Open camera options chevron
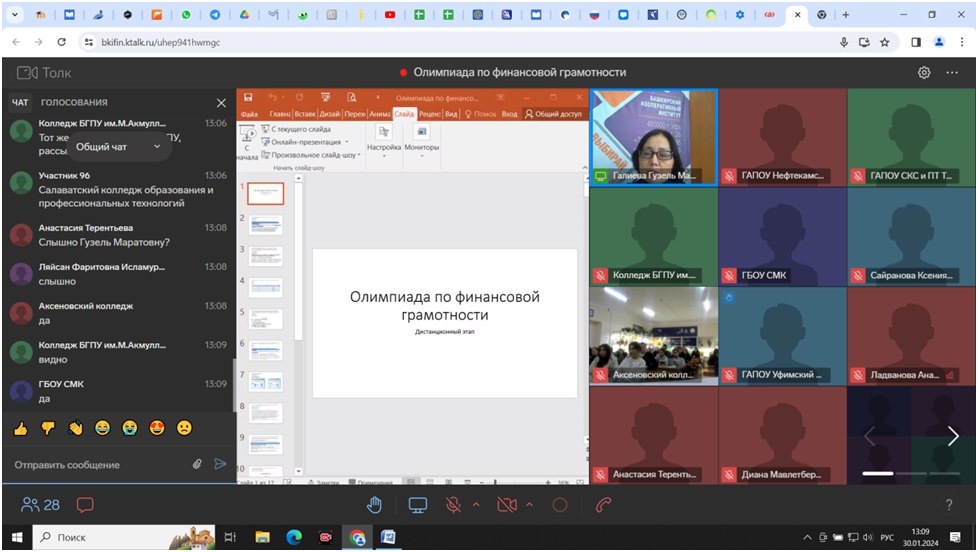 click(x=530, y=505)
